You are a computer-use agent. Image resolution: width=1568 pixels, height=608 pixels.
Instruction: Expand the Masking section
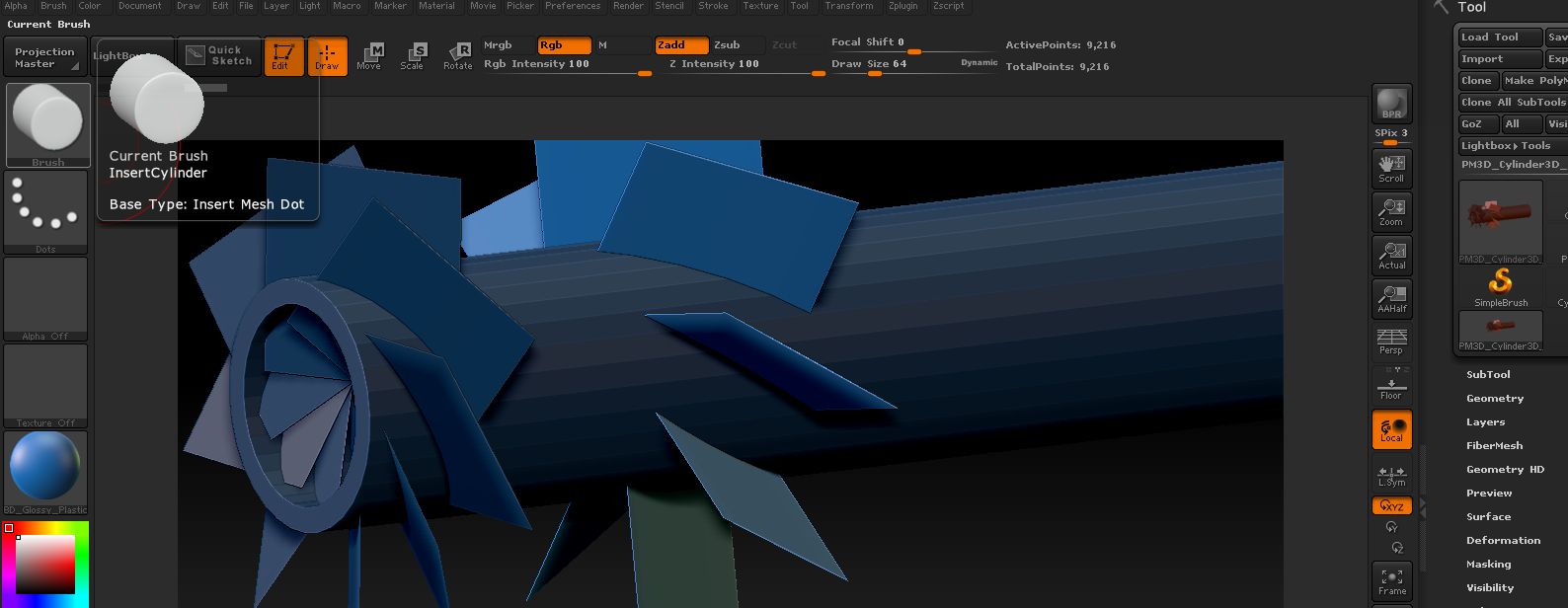click(1488, 565)
